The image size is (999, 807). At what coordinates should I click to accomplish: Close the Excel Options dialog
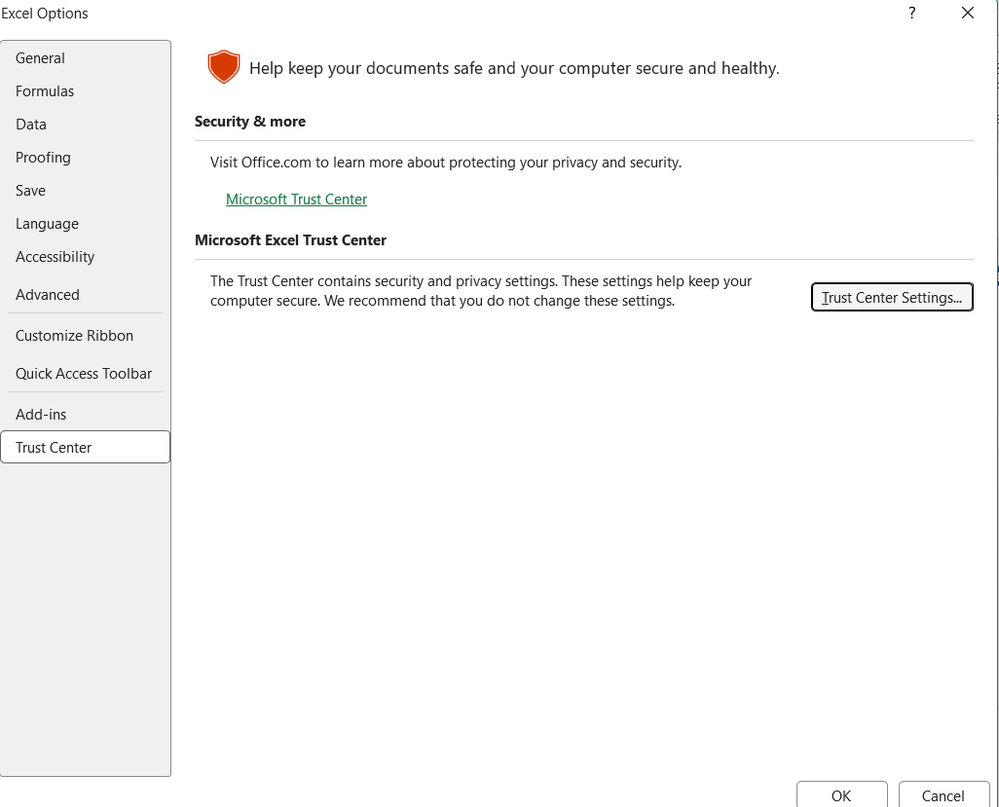967,13
